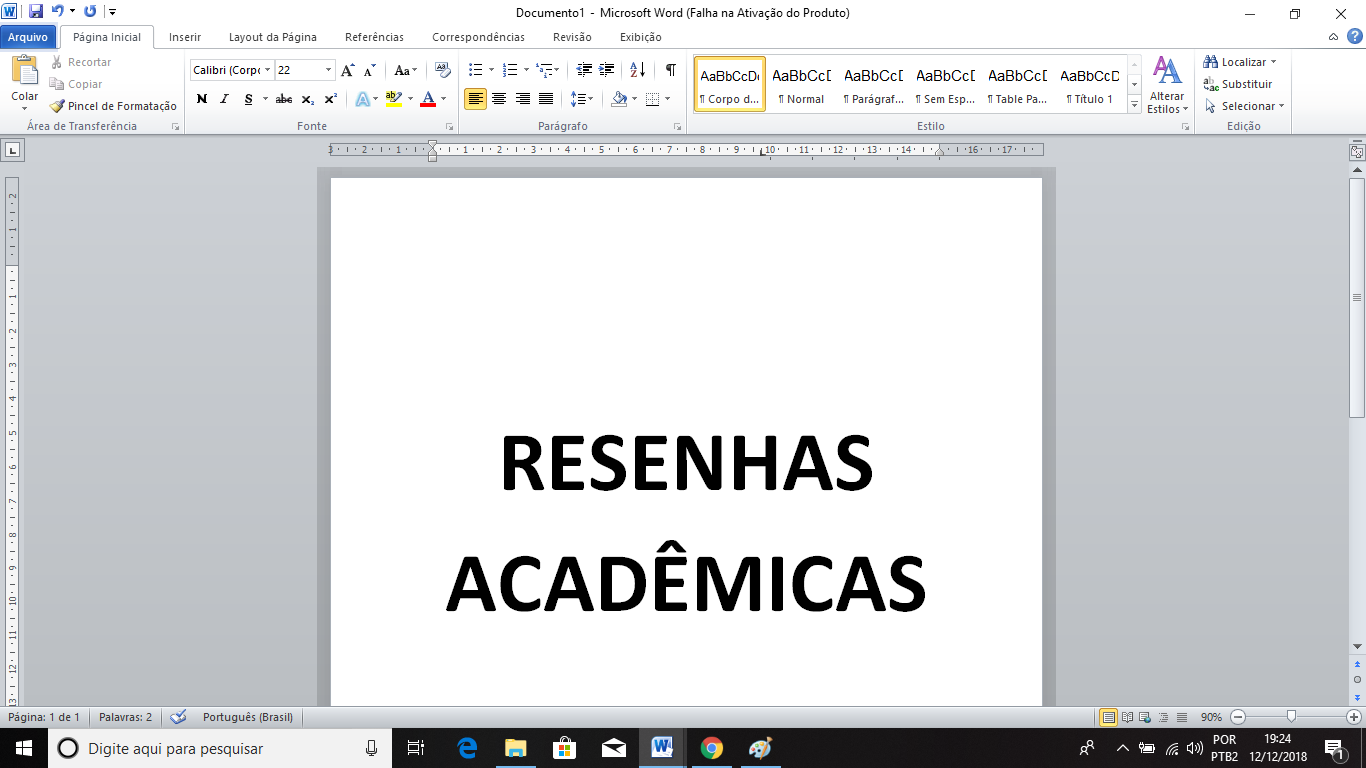Toggle italic formatting (I)
The image size is (1366, 768).
click(224, 99)
